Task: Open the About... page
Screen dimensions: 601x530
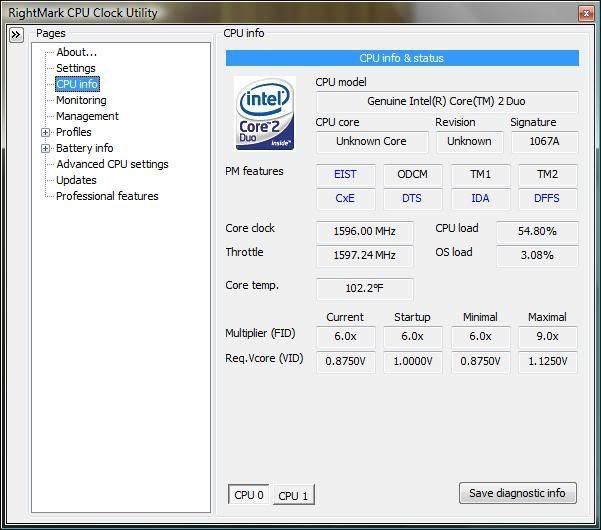Action: [x=76, y=52]
